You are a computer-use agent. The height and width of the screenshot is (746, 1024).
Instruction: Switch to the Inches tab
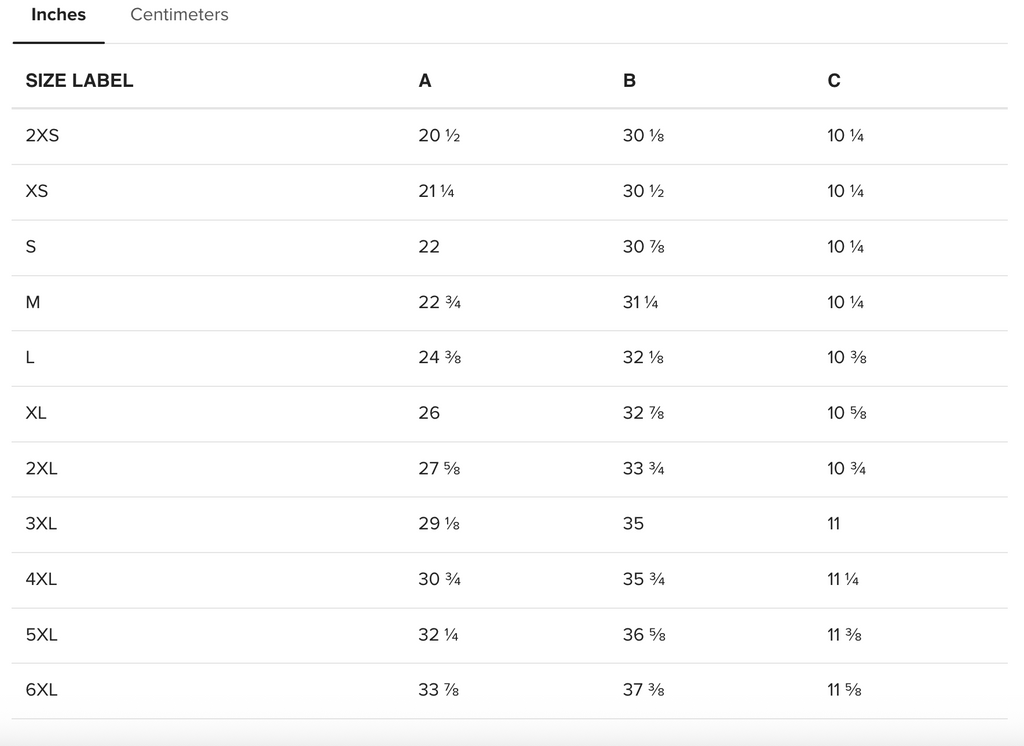click(58, 15)
